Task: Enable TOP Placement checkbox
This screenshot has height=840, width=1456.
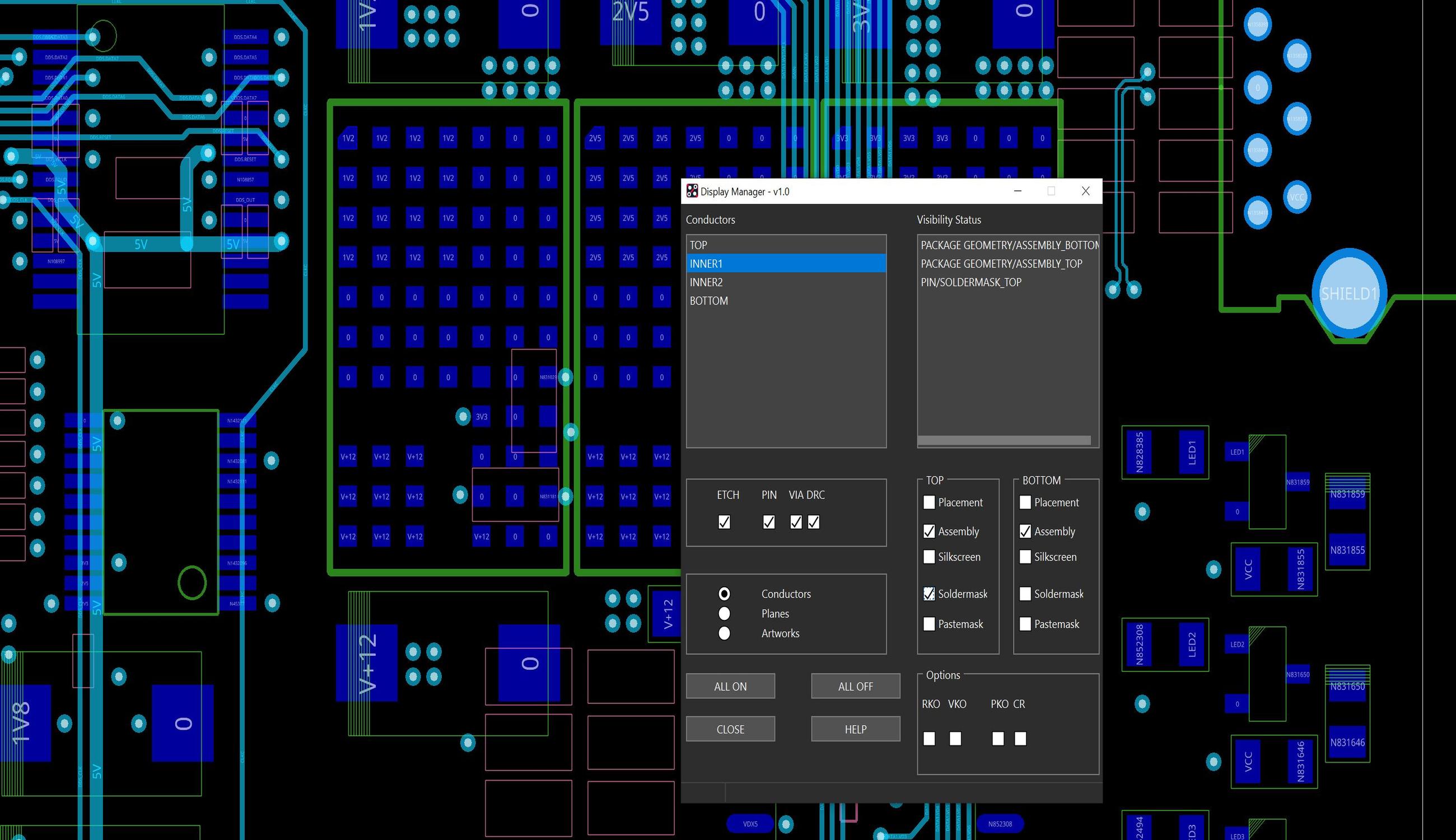Action: click(x=928, y=502)
